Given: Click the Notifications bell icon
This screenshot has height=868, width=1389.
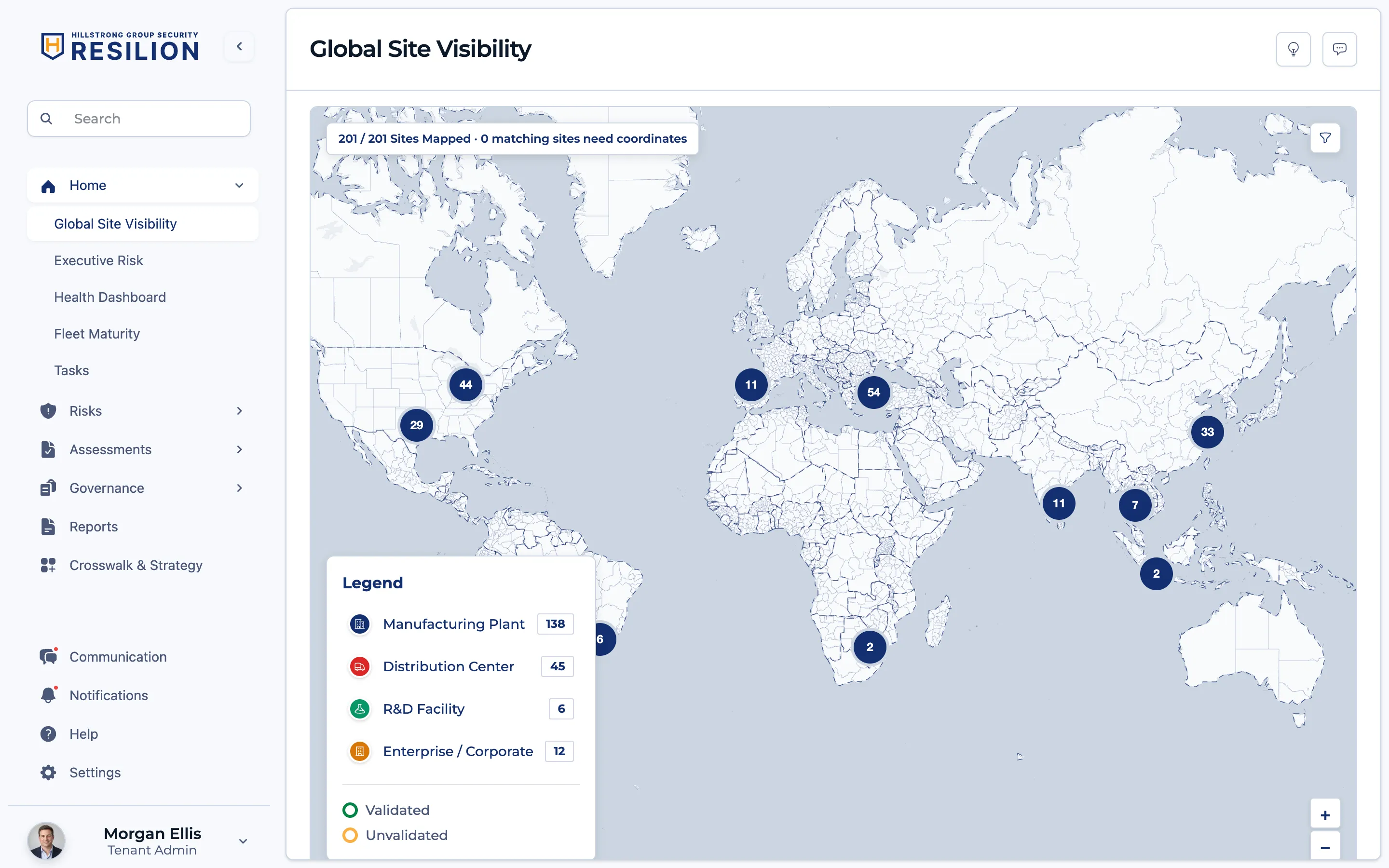Looking at the screenshot, I should (49, 695).
